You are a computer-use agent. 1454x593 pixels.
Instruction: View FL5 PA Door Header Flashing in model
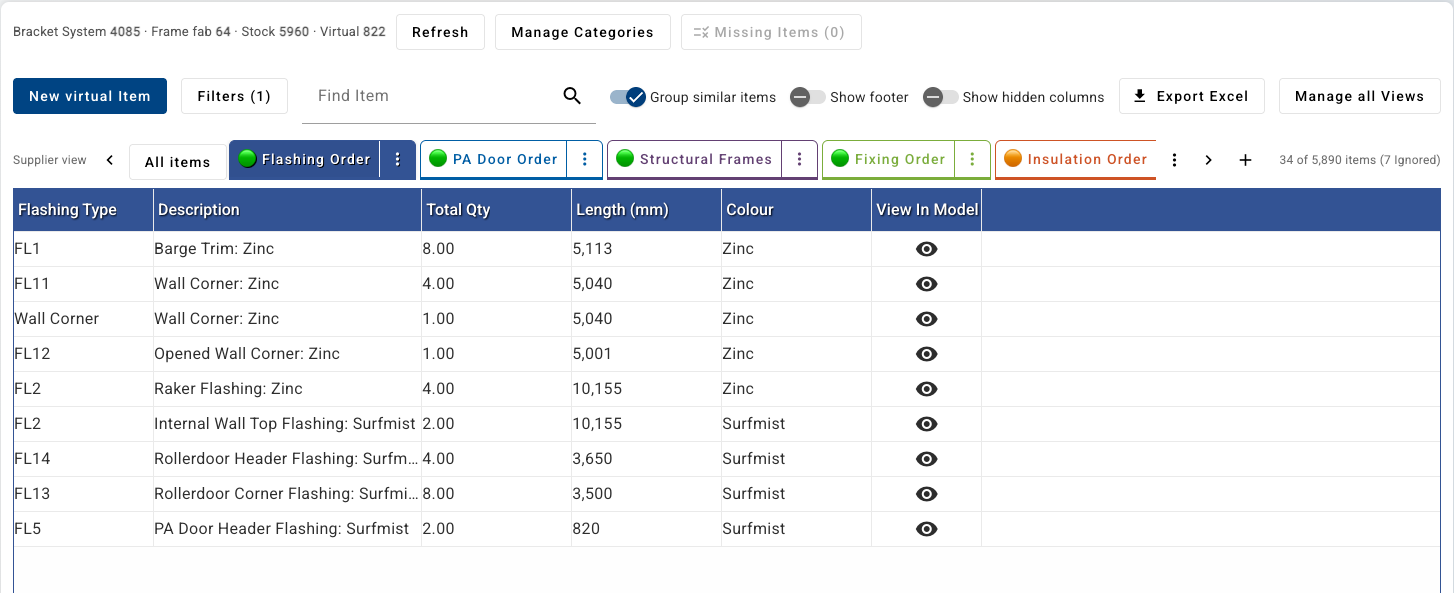[927, 529]
